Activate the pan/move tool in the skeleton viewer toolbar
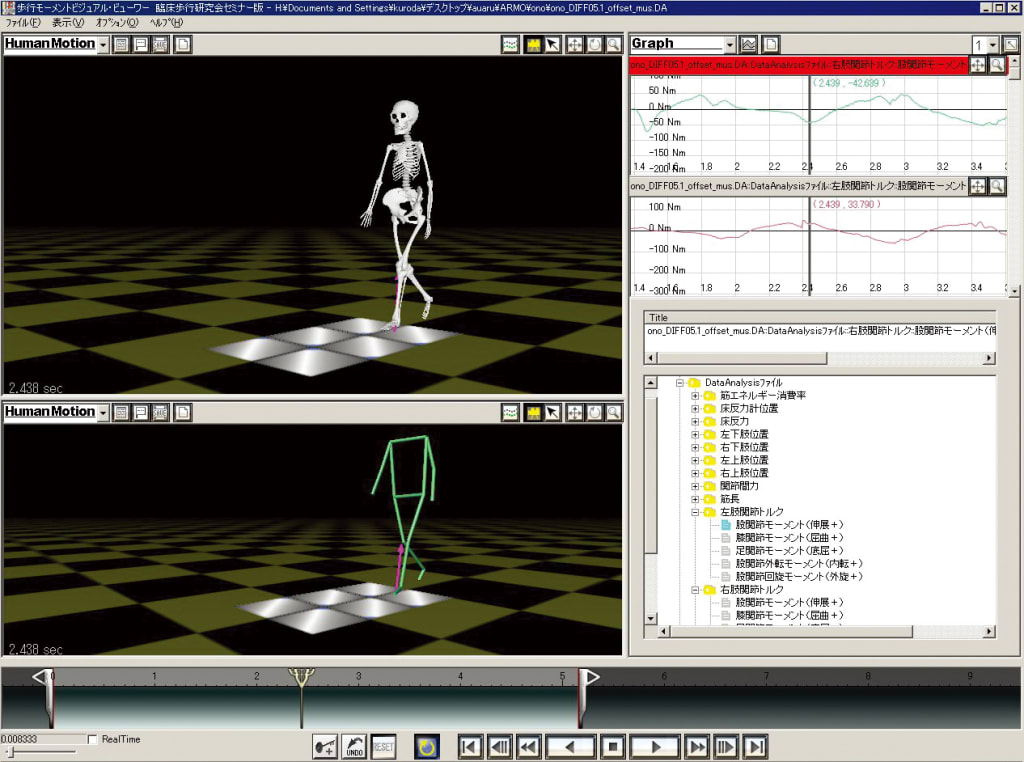The width and height of the screenshot is (1024, 762). click(573, 44)
